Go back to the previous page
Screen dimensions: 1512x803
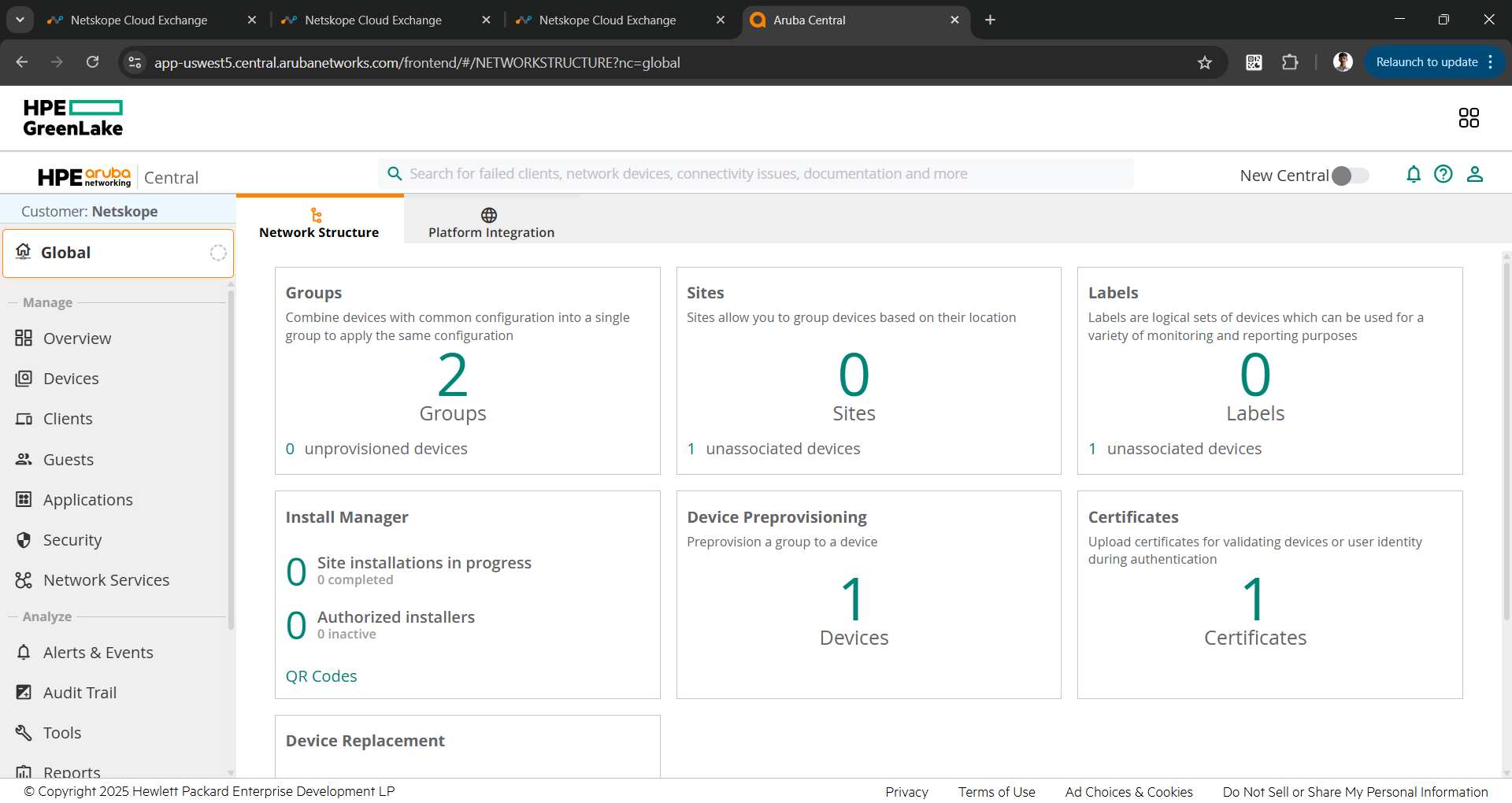(21, 62)
